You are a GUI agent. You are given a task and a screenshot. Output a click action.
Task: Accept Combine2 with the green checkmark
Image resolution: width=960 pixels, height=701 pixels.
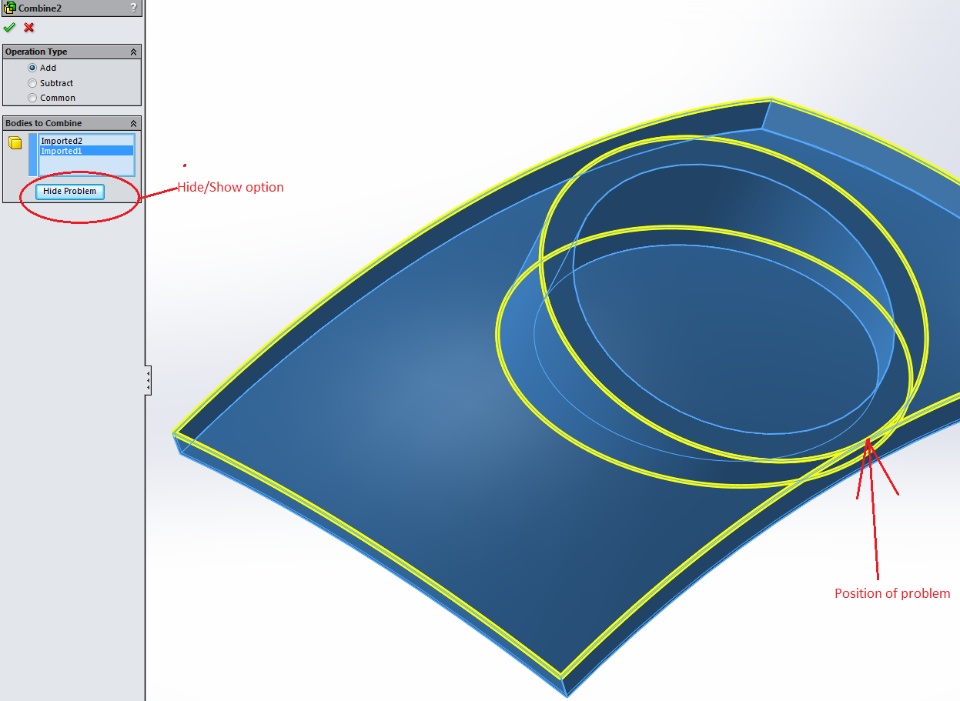(x=9, y=28)
